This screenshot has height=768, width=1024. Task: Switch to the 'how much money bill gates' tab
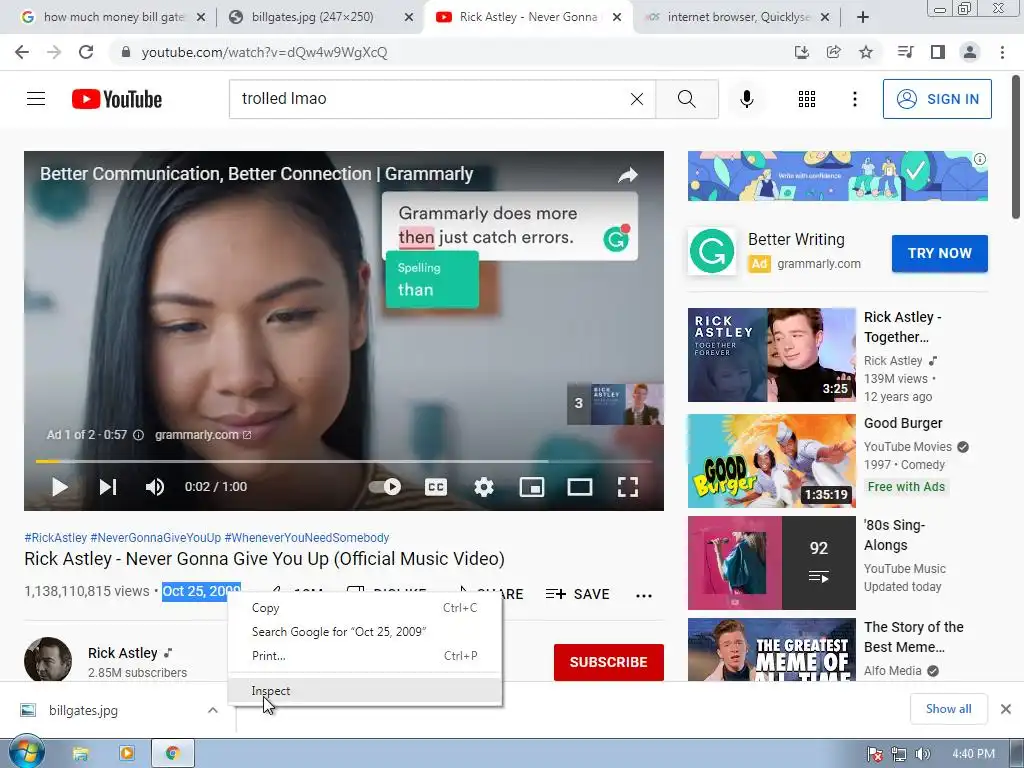coord(114,17)
